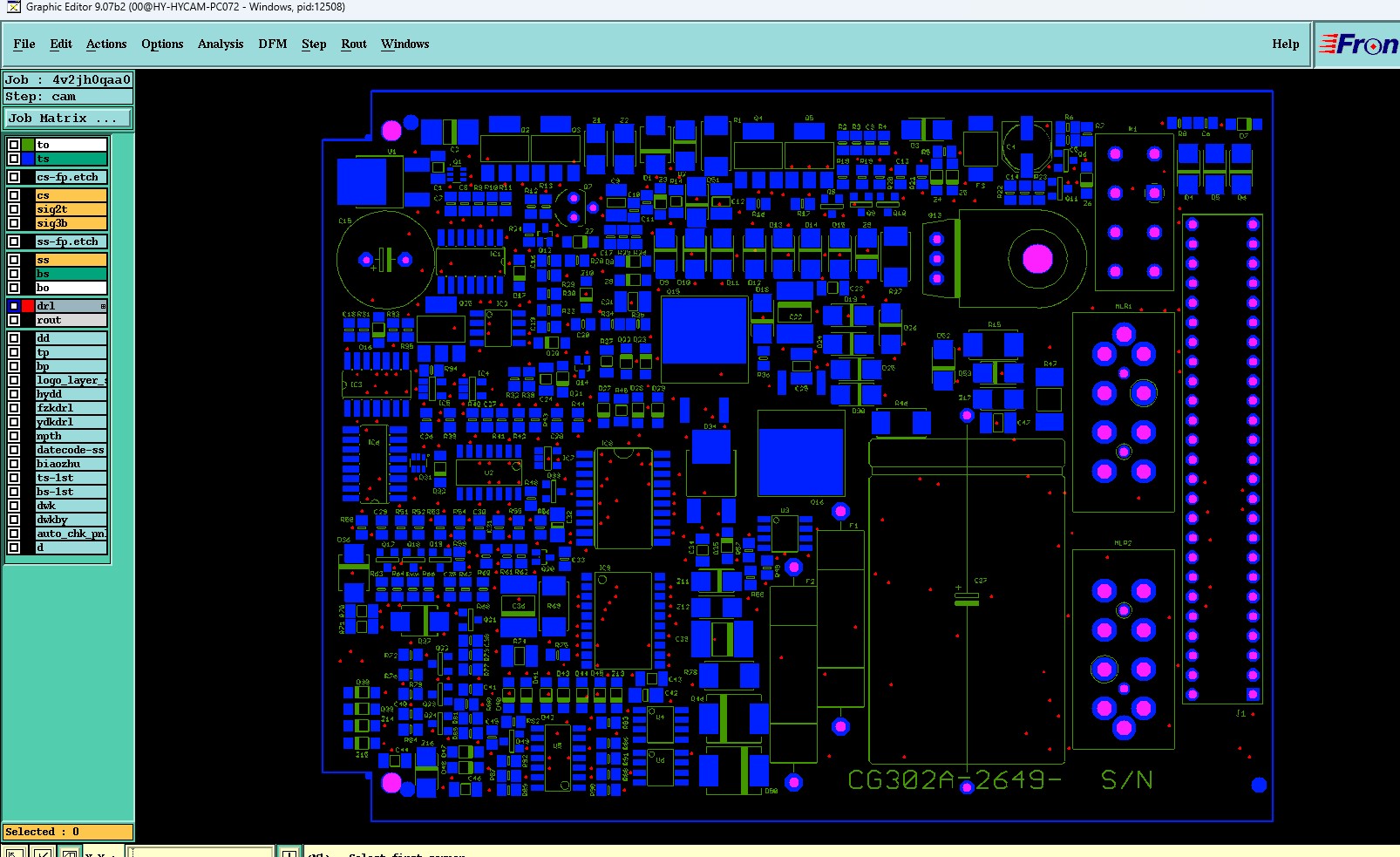
Task: Select the 'datecode-ss' layer name
Action: 71,450
